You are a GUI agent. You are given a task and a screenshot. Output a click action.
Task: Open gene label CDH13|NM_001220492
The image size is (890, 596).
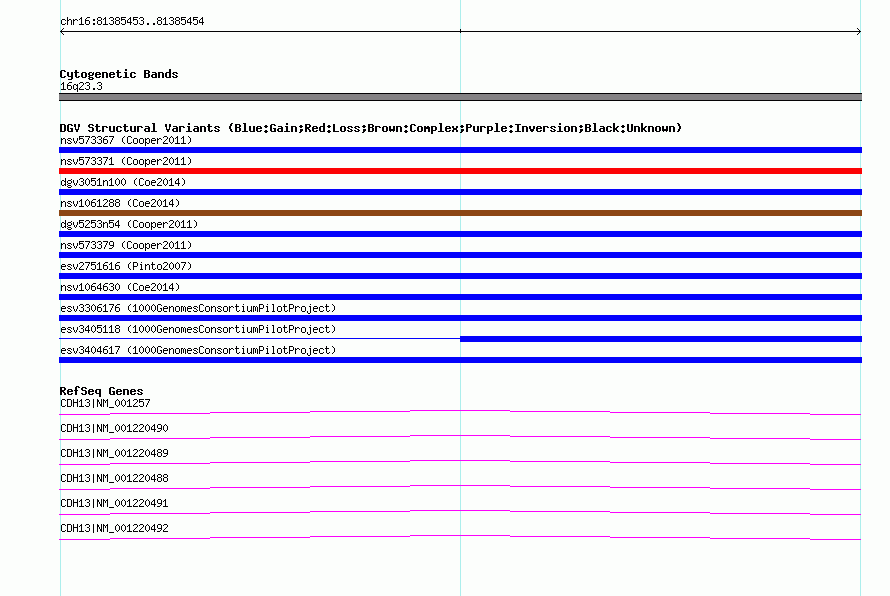114,528
